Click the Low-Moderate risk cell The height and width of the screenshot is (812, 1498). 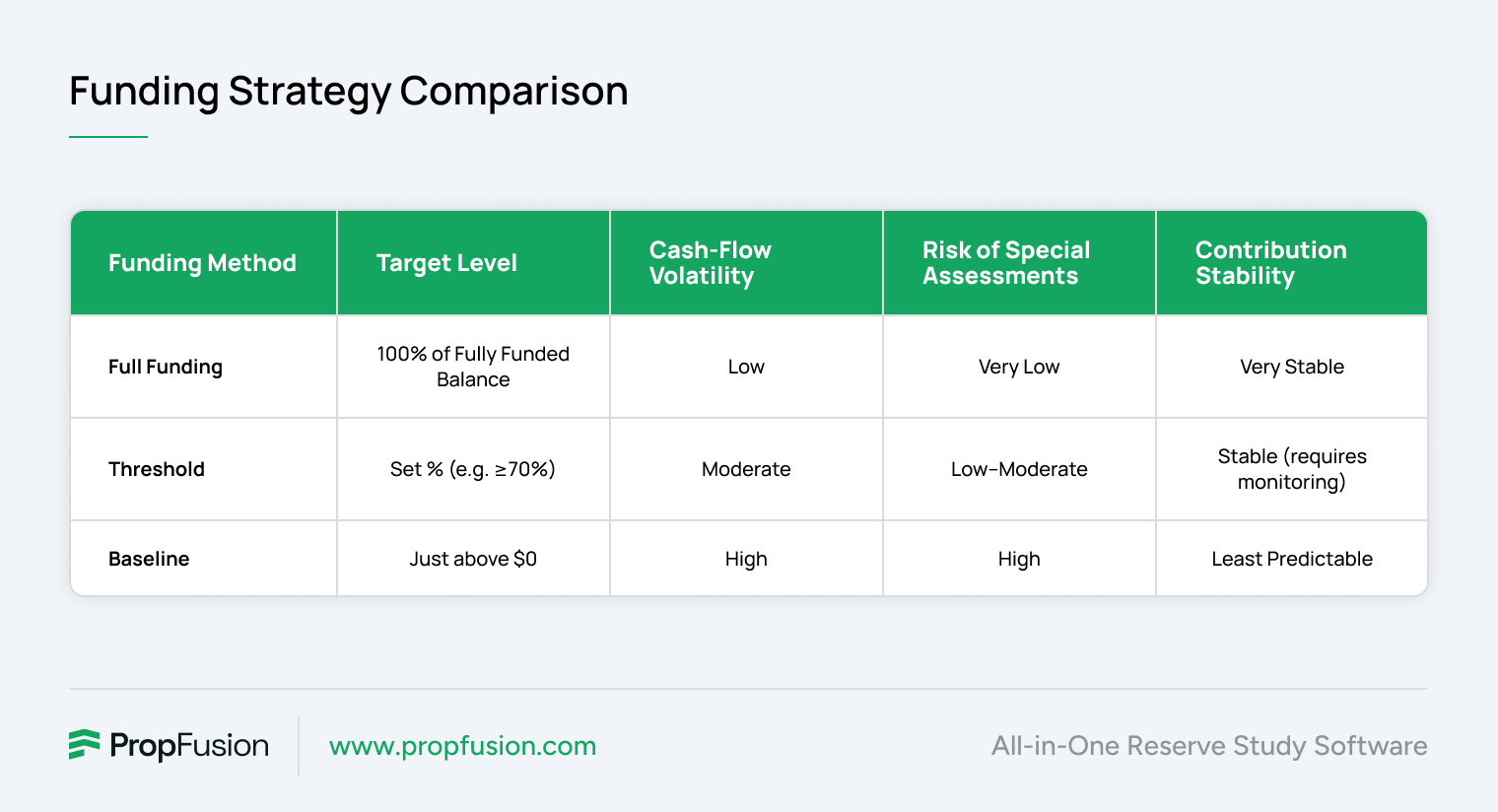pyautogui.click(x=1019, y=469)
